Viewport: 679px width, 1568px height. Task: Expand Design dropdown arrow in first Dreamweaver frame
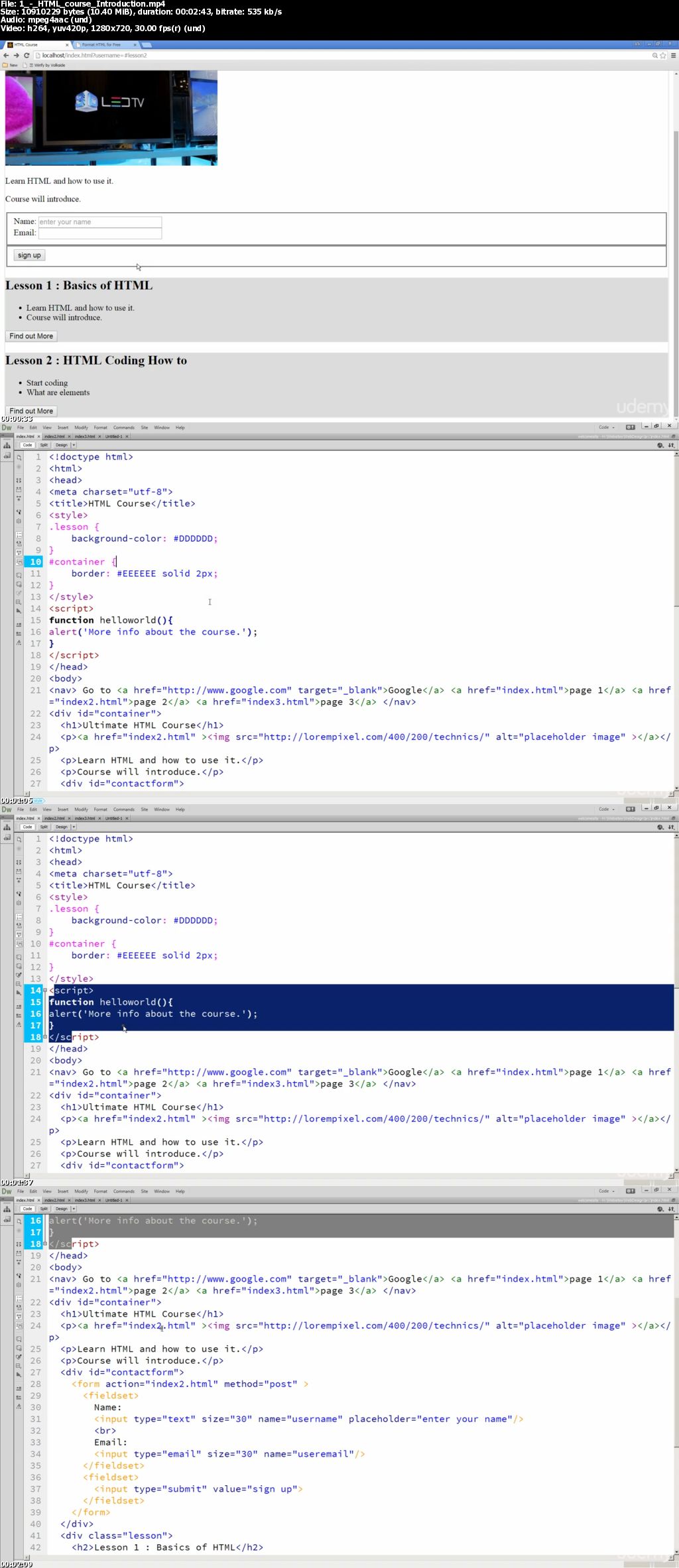74,445
